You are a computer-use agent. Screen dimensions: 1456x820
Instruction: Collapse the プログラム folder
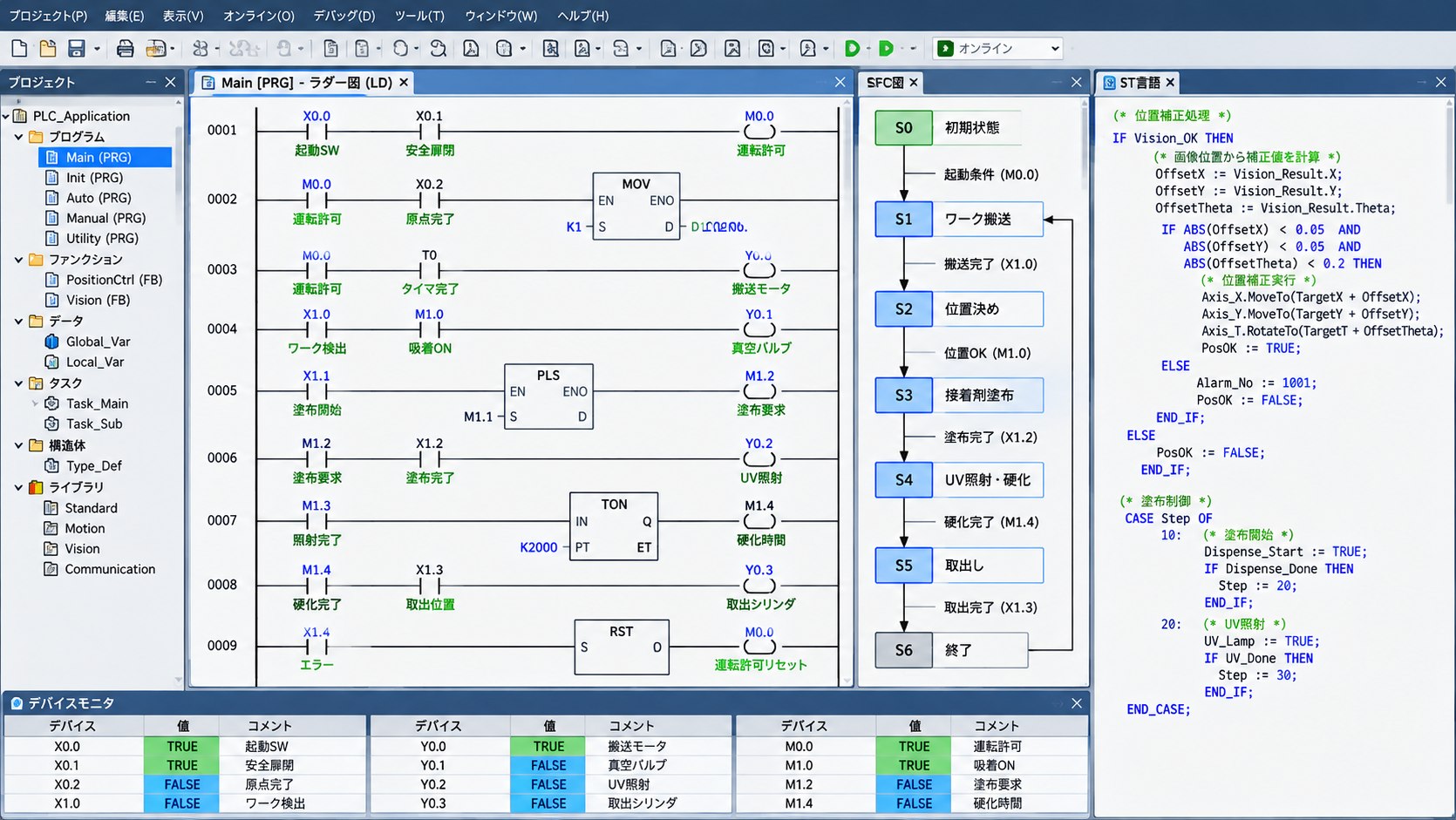[18, 137]
